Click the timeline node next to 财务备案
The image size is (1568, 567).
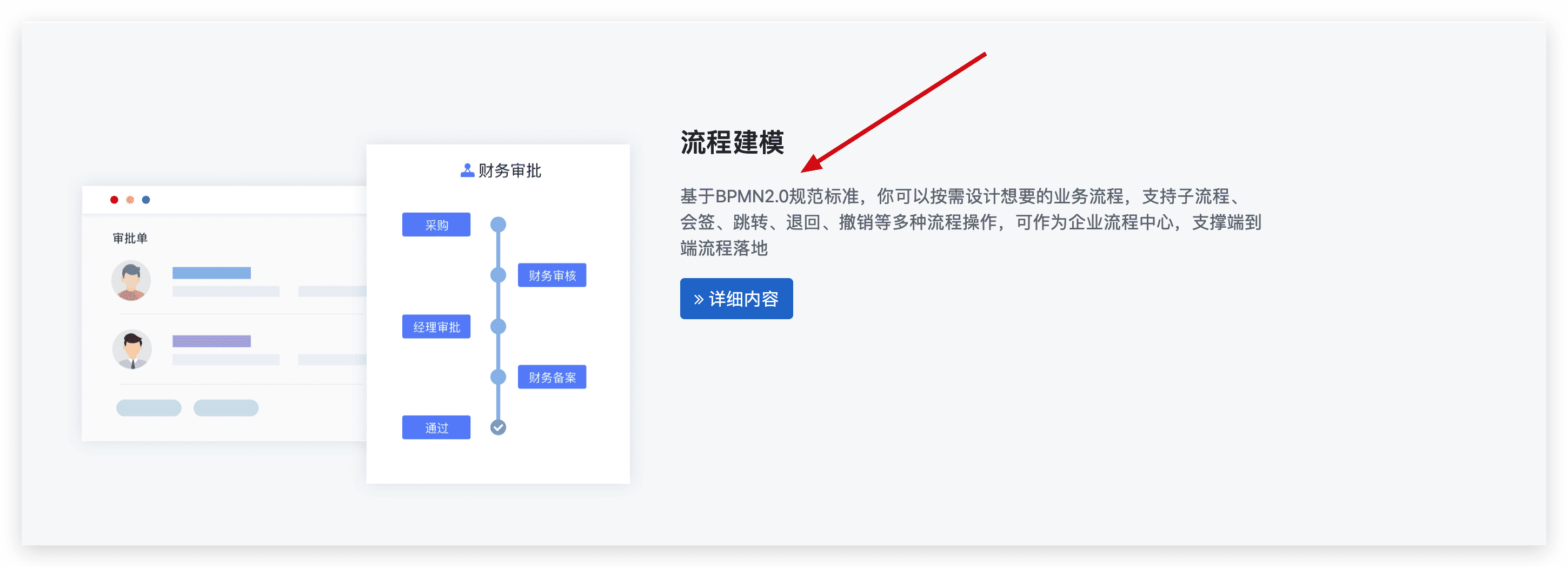click(x=498, y=377)
